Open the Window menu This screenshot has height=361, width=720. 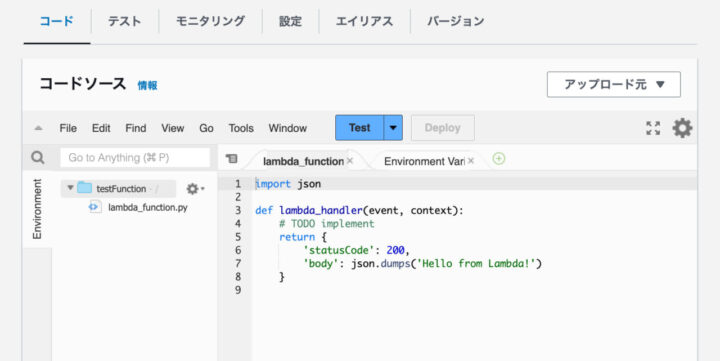287,128
